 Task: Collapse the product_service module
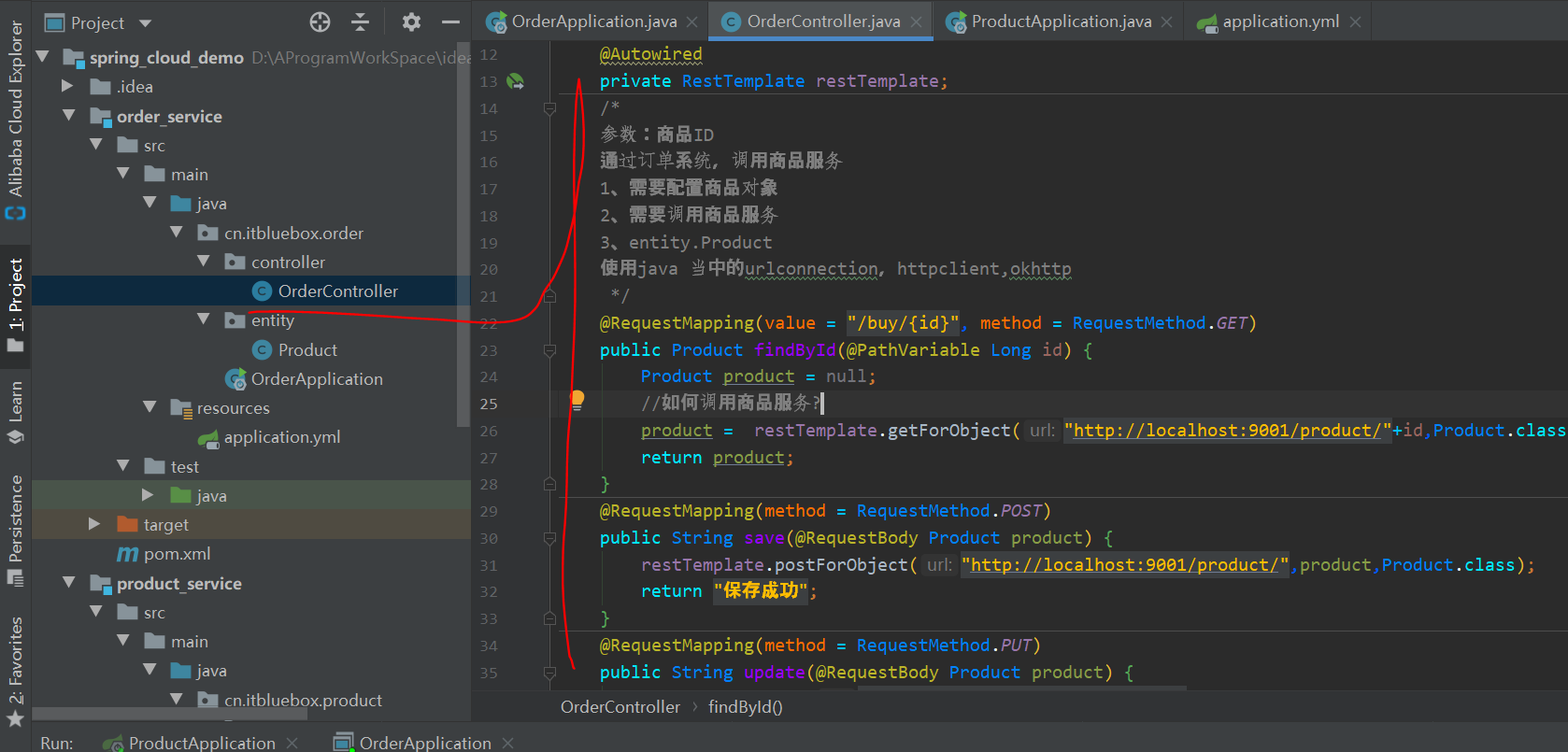point(69,583)
